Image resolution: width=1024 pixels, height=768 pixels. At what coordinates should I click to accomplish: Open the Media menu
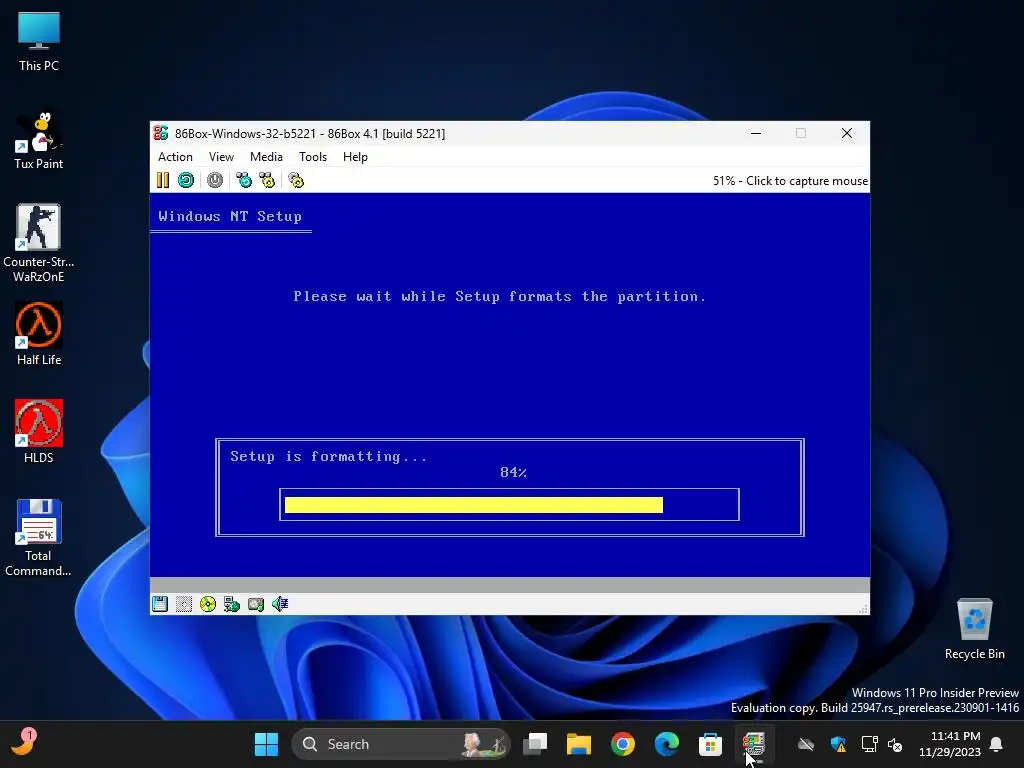point(266,157)
